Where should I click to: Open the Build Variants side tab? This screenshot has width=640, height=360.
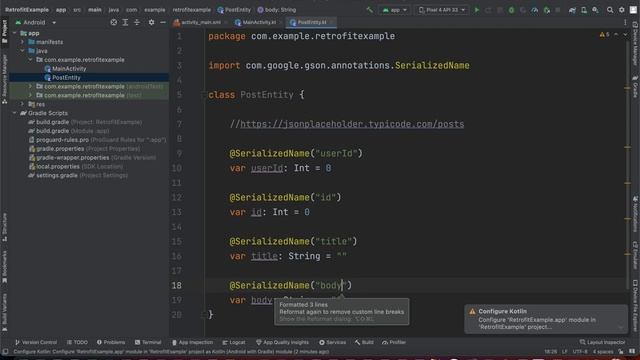4,312
